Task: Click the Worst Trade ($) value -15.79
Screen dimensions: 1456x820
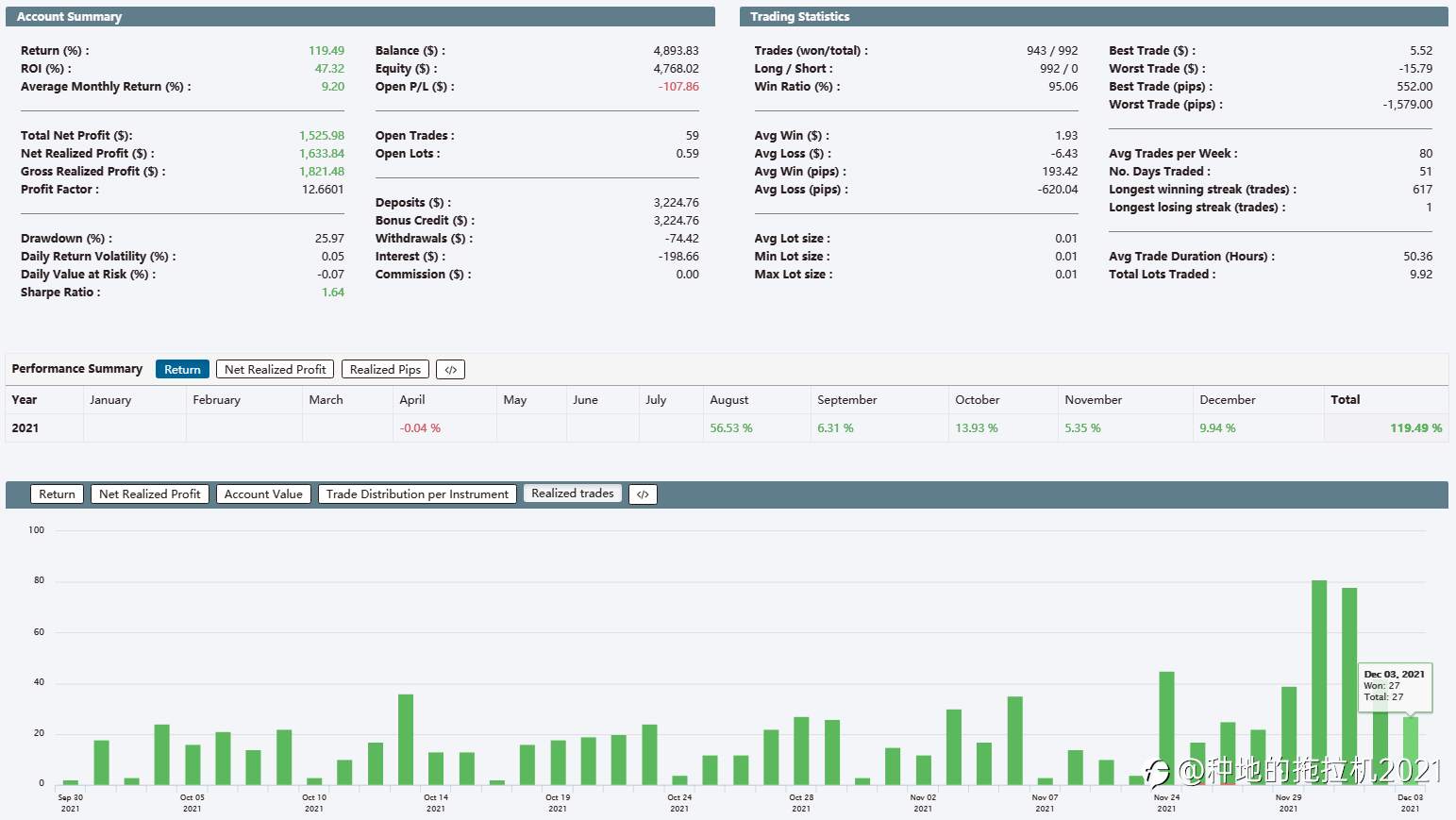Action: 1415,69
